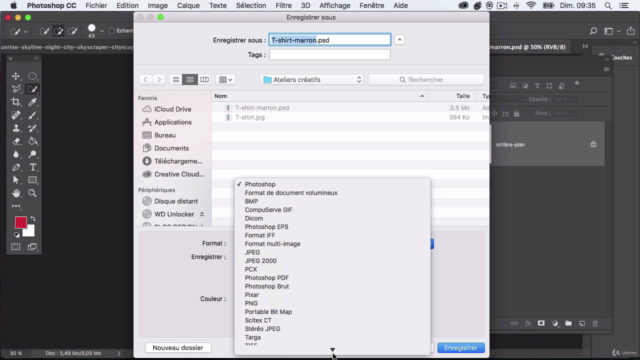Choose Photoshop PDF from the format list
640x360 pixels.
tap(267, 278)
